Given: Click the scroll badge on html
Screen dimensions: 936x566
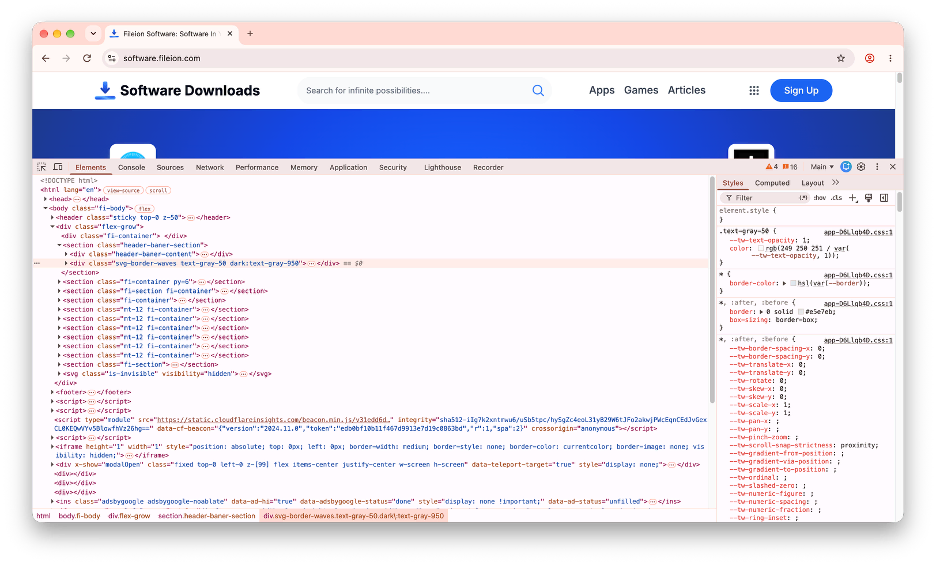Looking at the screenshot, I should pyautogui.click(x=158, y=190).
